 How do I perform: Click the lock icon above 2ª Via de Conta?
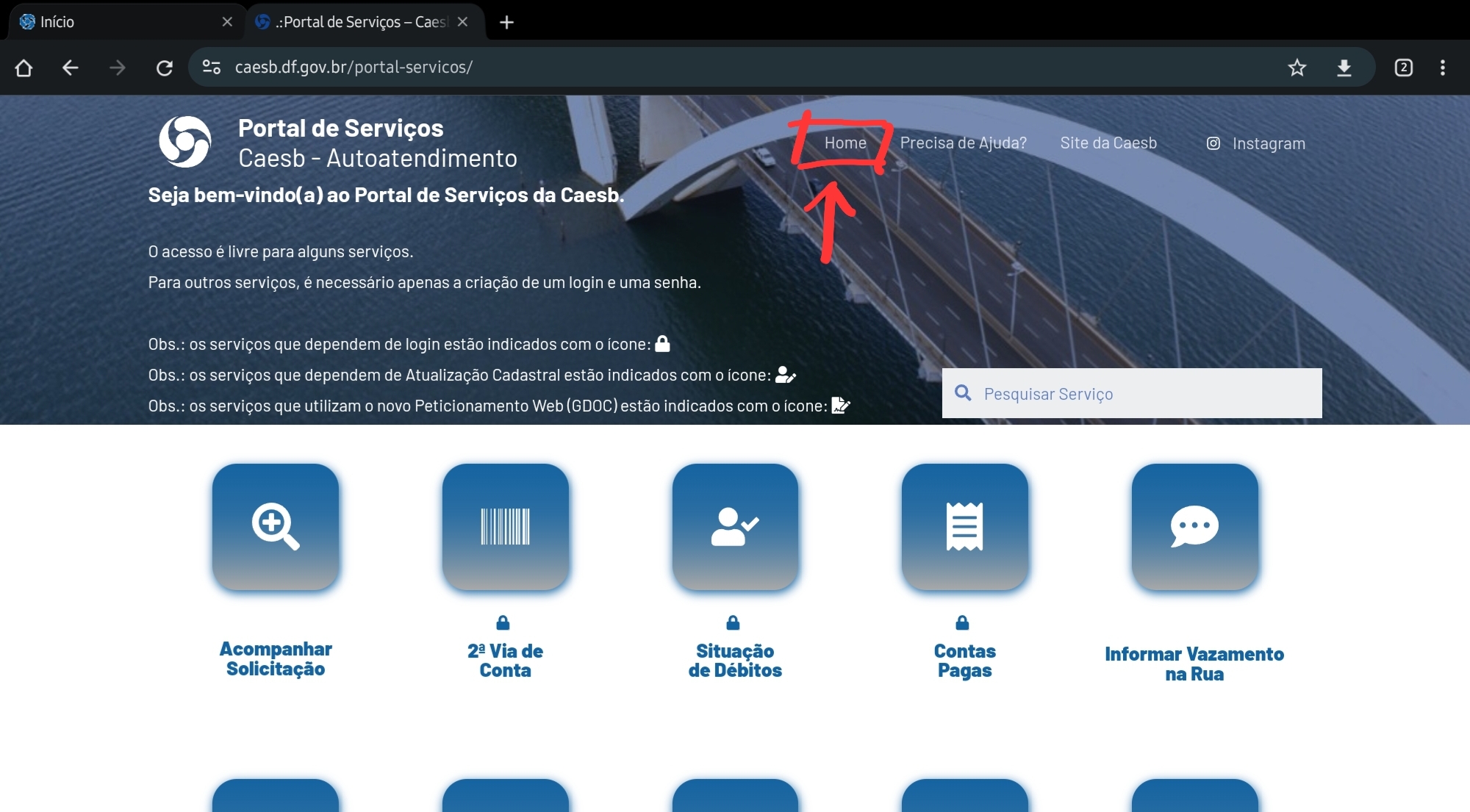pyautogui.click(x=503, y=622)
